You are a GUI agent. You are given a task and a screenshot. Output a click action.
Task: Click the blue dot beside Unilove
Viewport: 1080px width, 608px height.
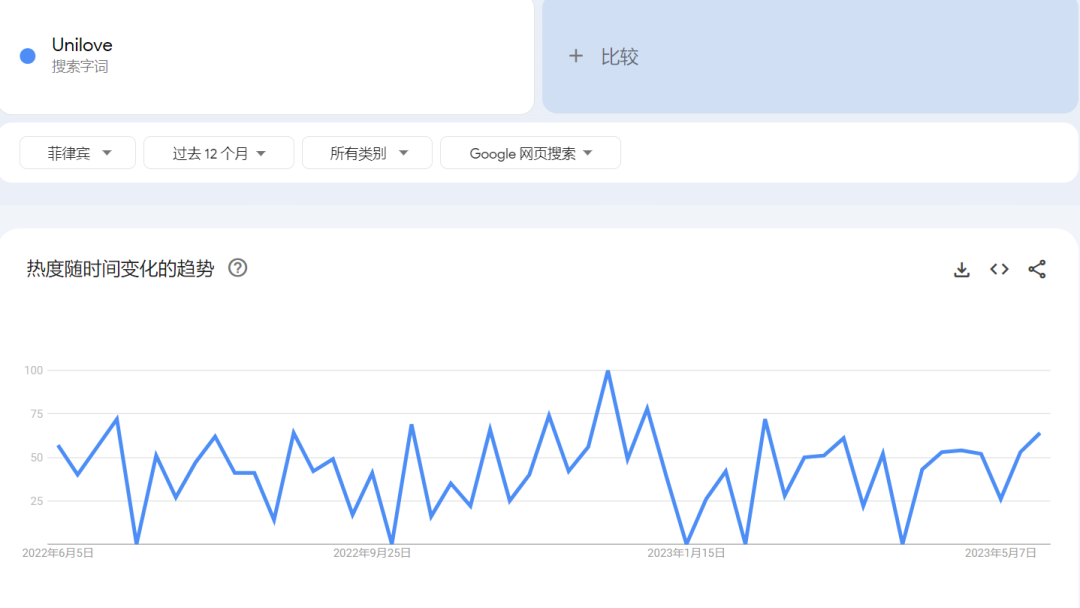[28, 56]
